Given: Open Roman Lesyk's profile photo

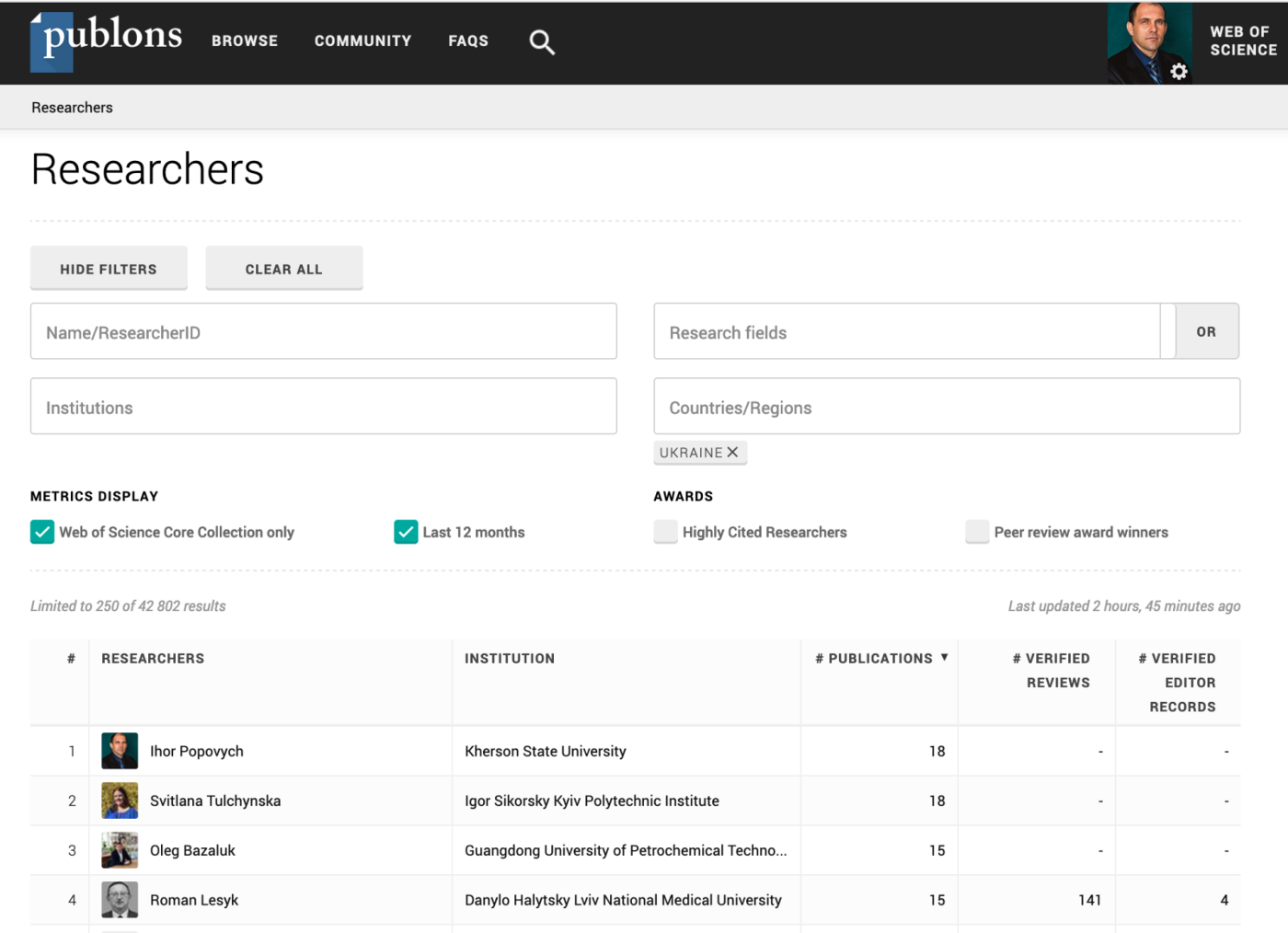Looking at the screenshot, I should pos(120,900).
